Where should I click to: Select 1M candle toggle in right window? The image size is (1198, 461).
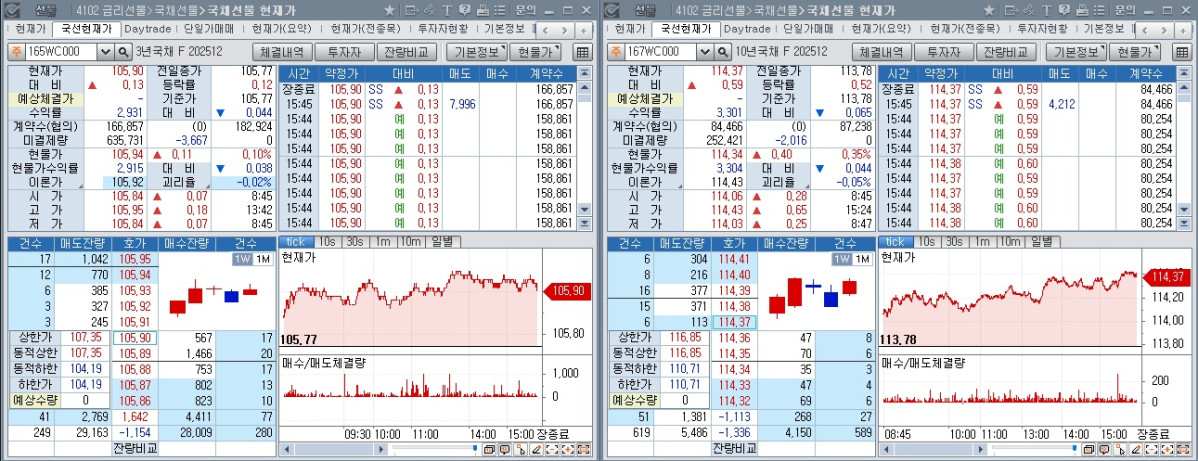tap(862, 259)
